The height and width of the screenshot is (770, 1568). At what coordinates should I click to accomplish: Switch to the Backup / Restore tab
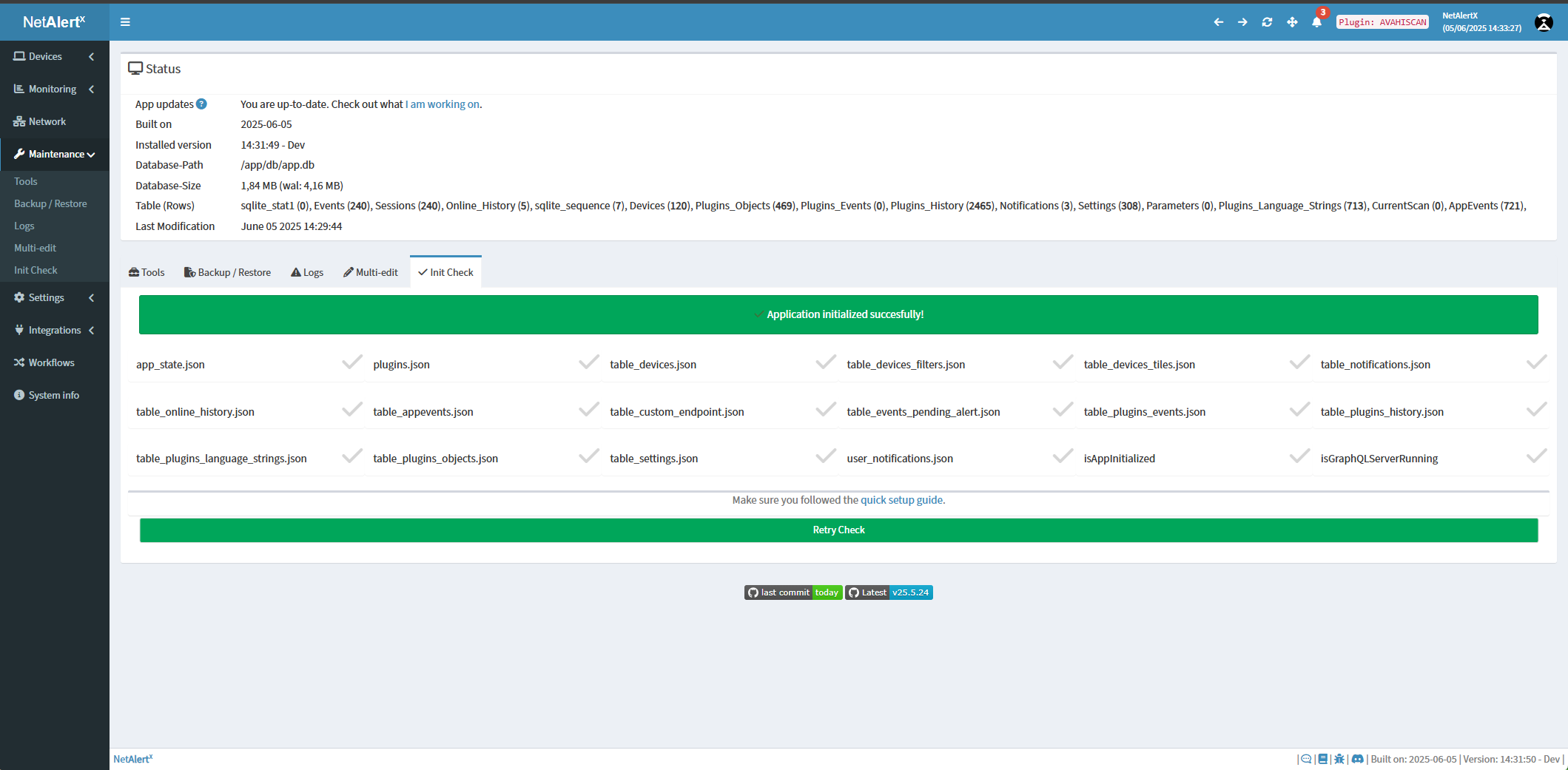pos(227,272)
